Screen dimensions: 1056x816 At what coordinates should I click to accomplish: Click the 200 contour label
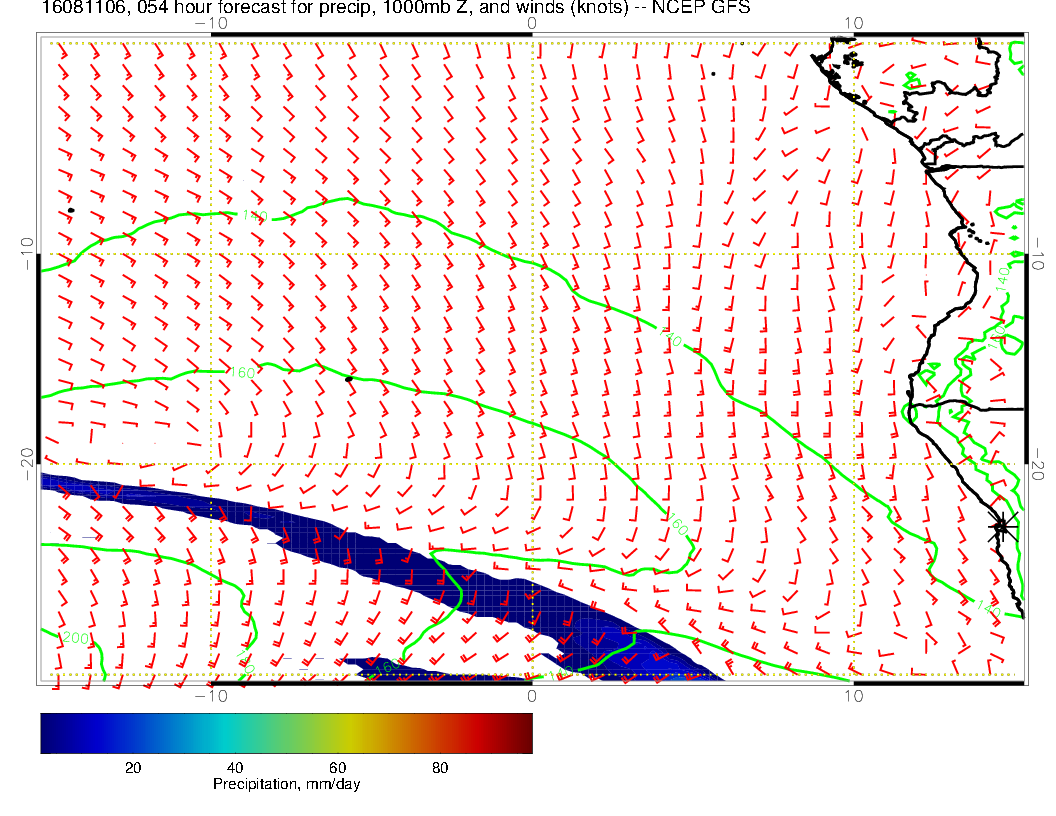point(75,638)
